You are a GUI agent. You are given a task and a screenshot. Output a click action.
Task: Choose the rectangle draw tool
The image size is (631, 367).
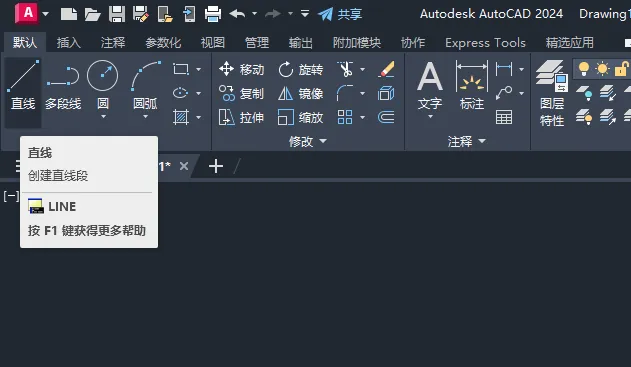click(x=181, y=69)
